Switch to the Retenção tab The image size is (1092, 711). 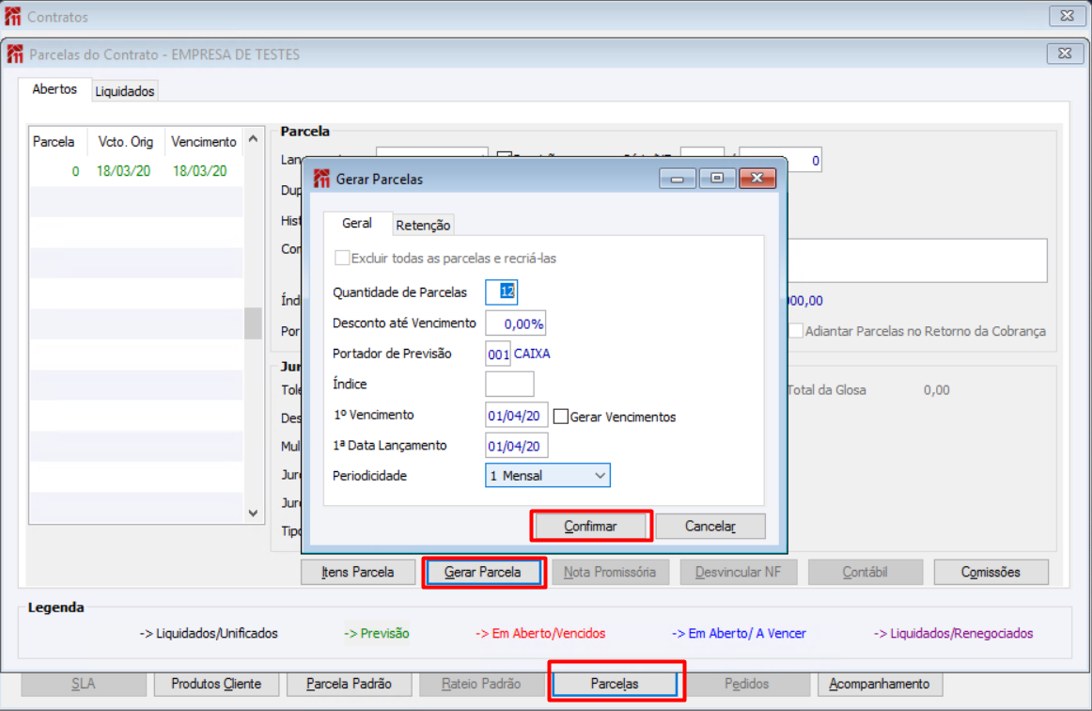pos(423,225)
